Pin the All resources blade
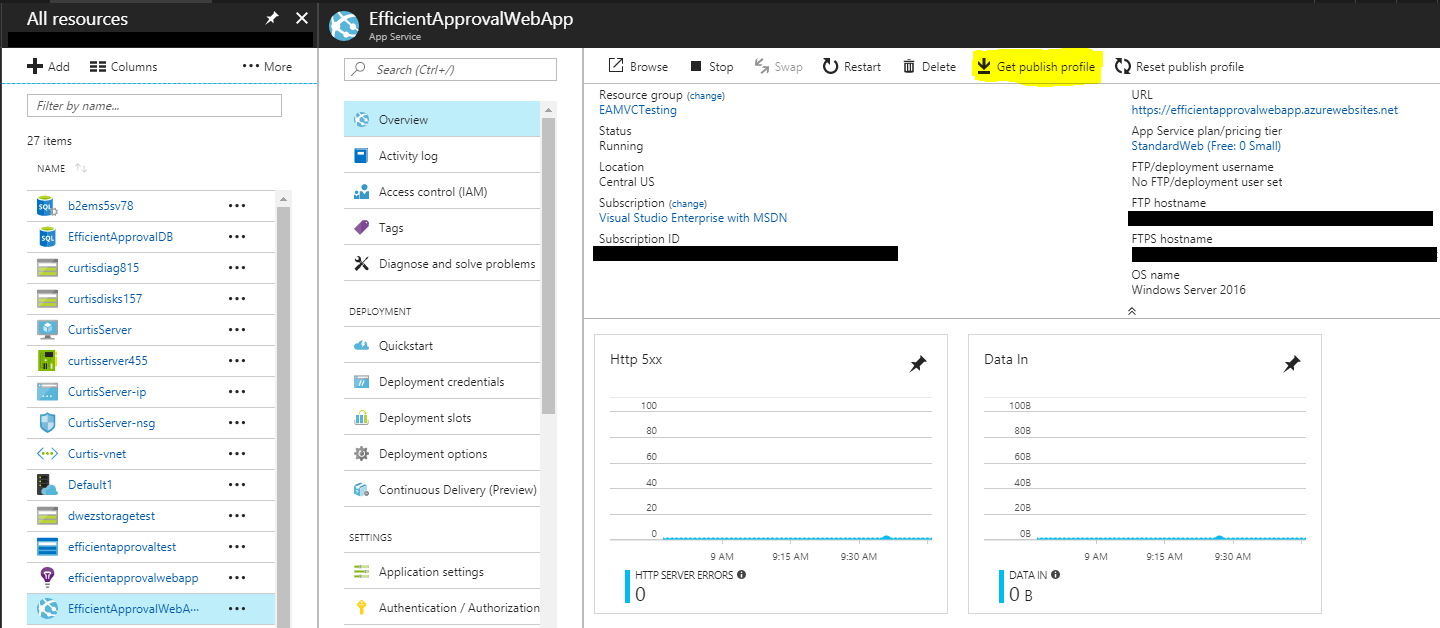1440x628 pixels. tap(272, 18)
